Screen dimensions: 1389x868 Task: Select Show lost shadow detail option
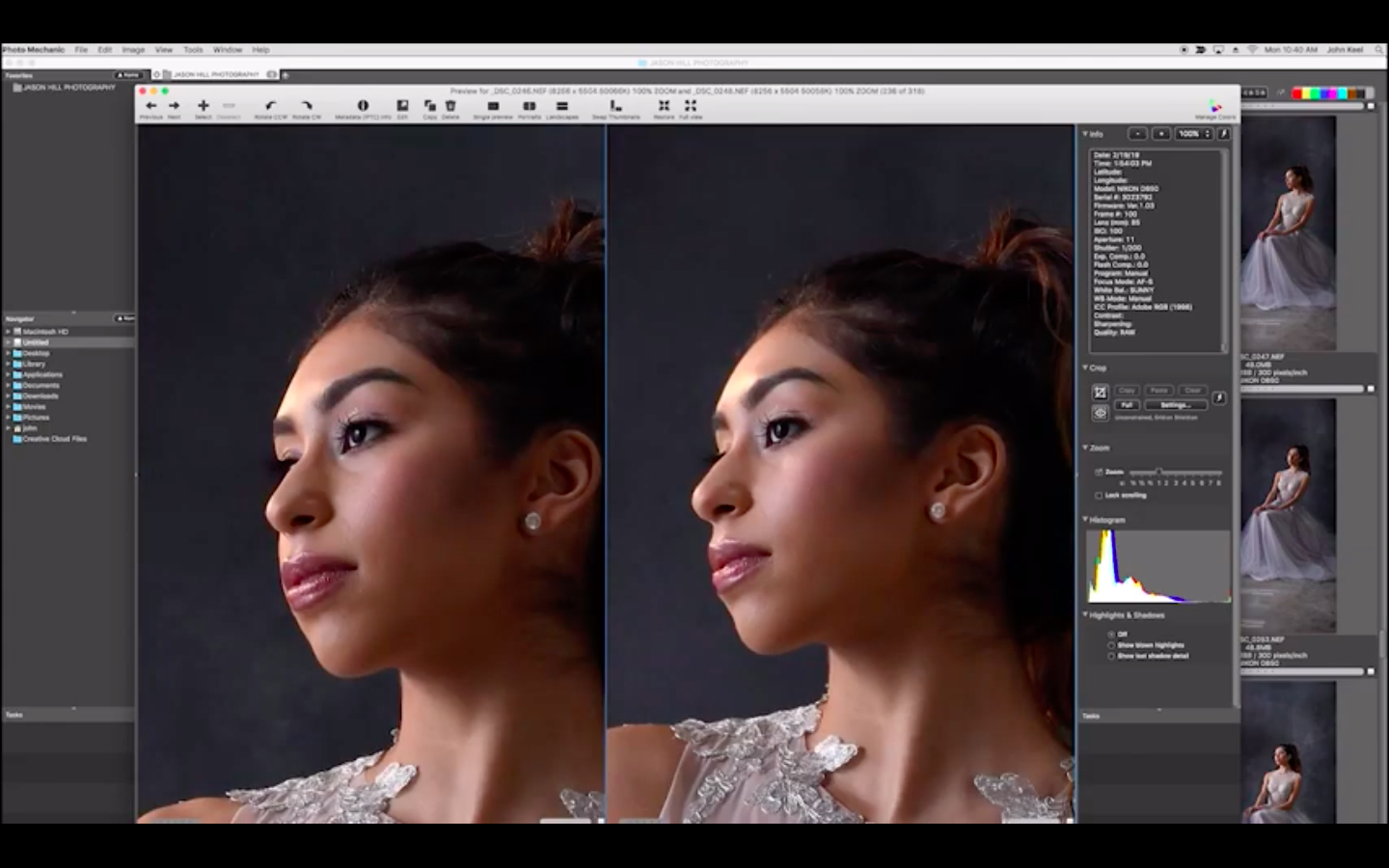tap(1111, 656)
